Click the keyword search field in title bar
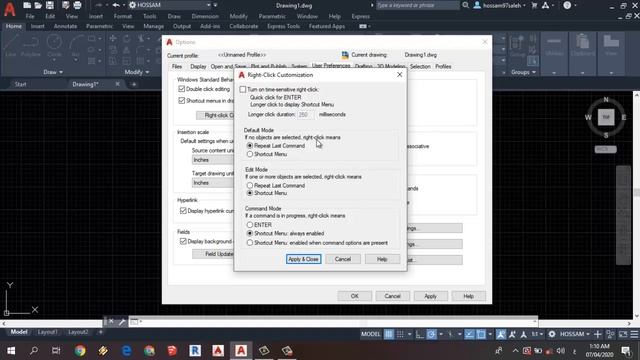This screenshot has width=640, height=360. click(x=417, y=5)
